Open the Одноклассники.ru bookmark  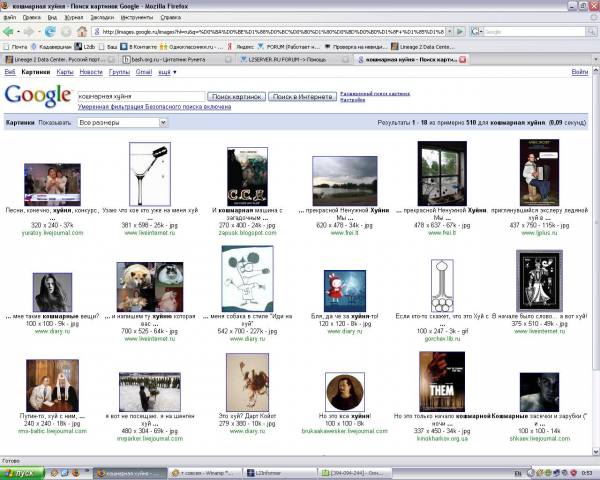pos(191,47)
